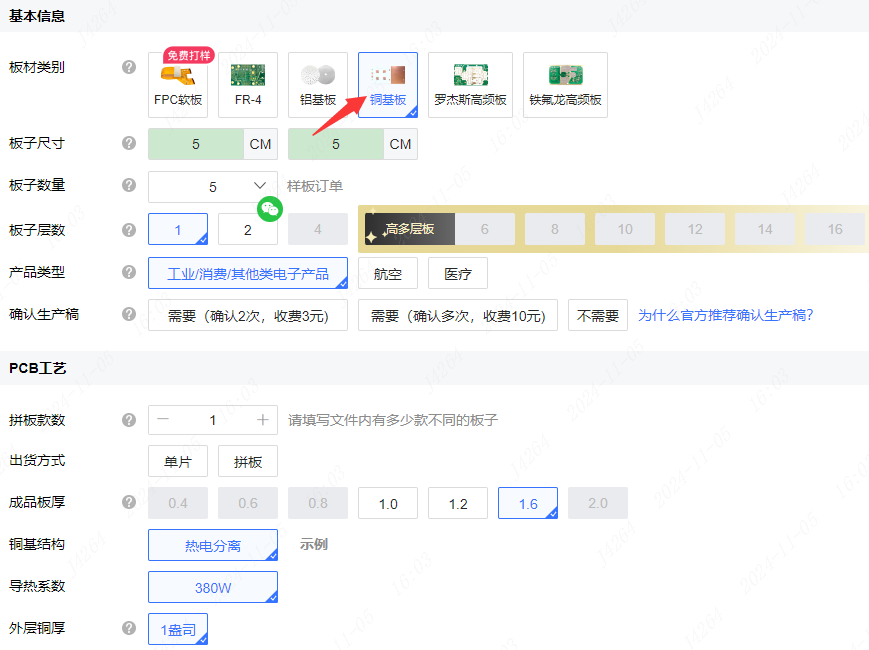869x650 pixels.
Task: Select 医疗 as product type
Action: pos(458,273)
